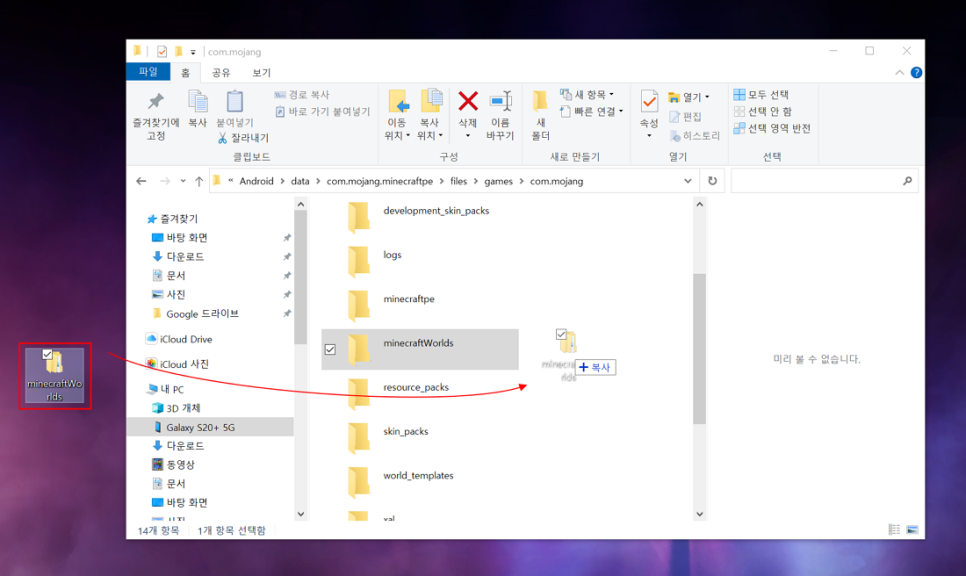Click Android in the address breadcrumb
966x576 pixels.
(x=256, y=181)
